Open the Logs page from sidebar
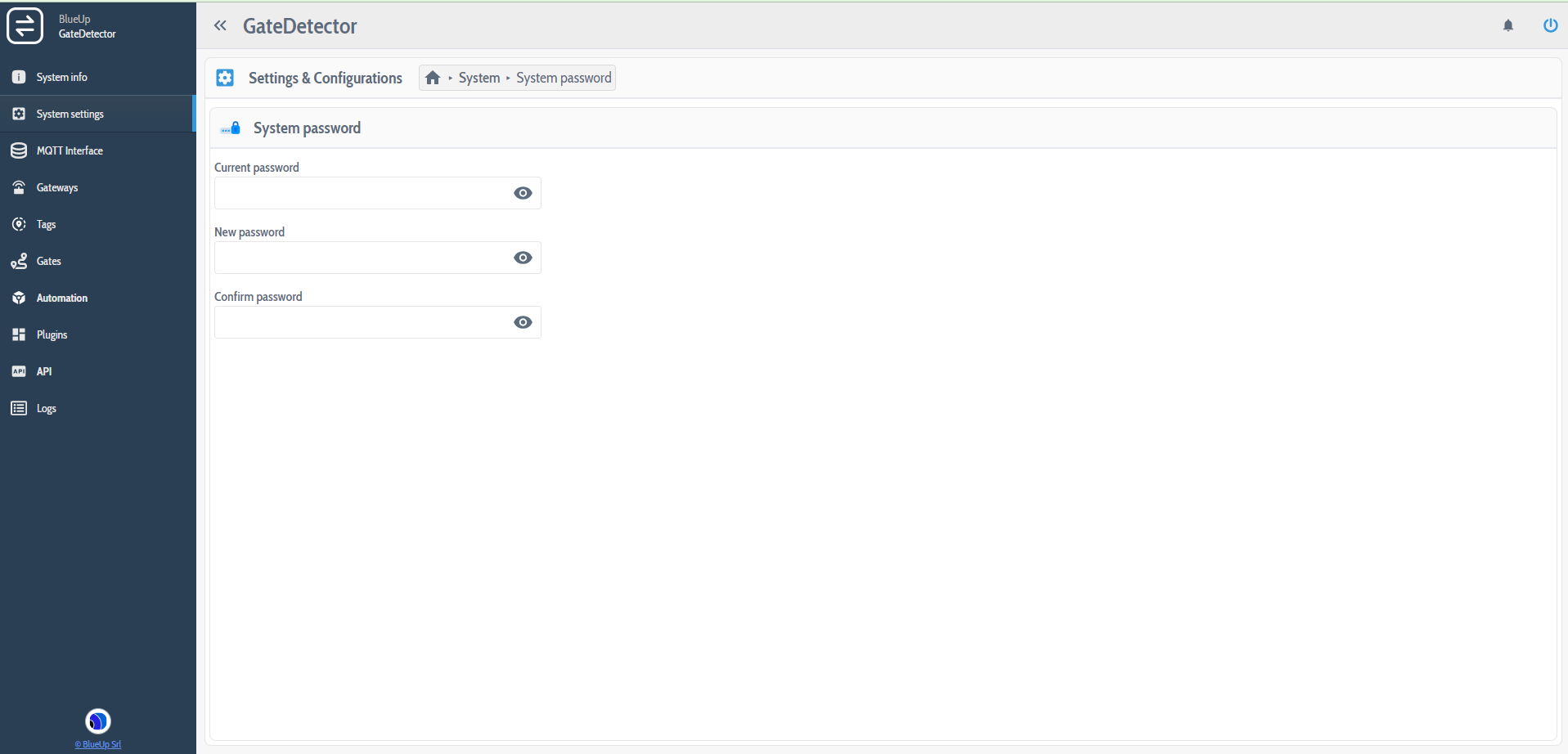1568x754 pixels. [46, 408]
